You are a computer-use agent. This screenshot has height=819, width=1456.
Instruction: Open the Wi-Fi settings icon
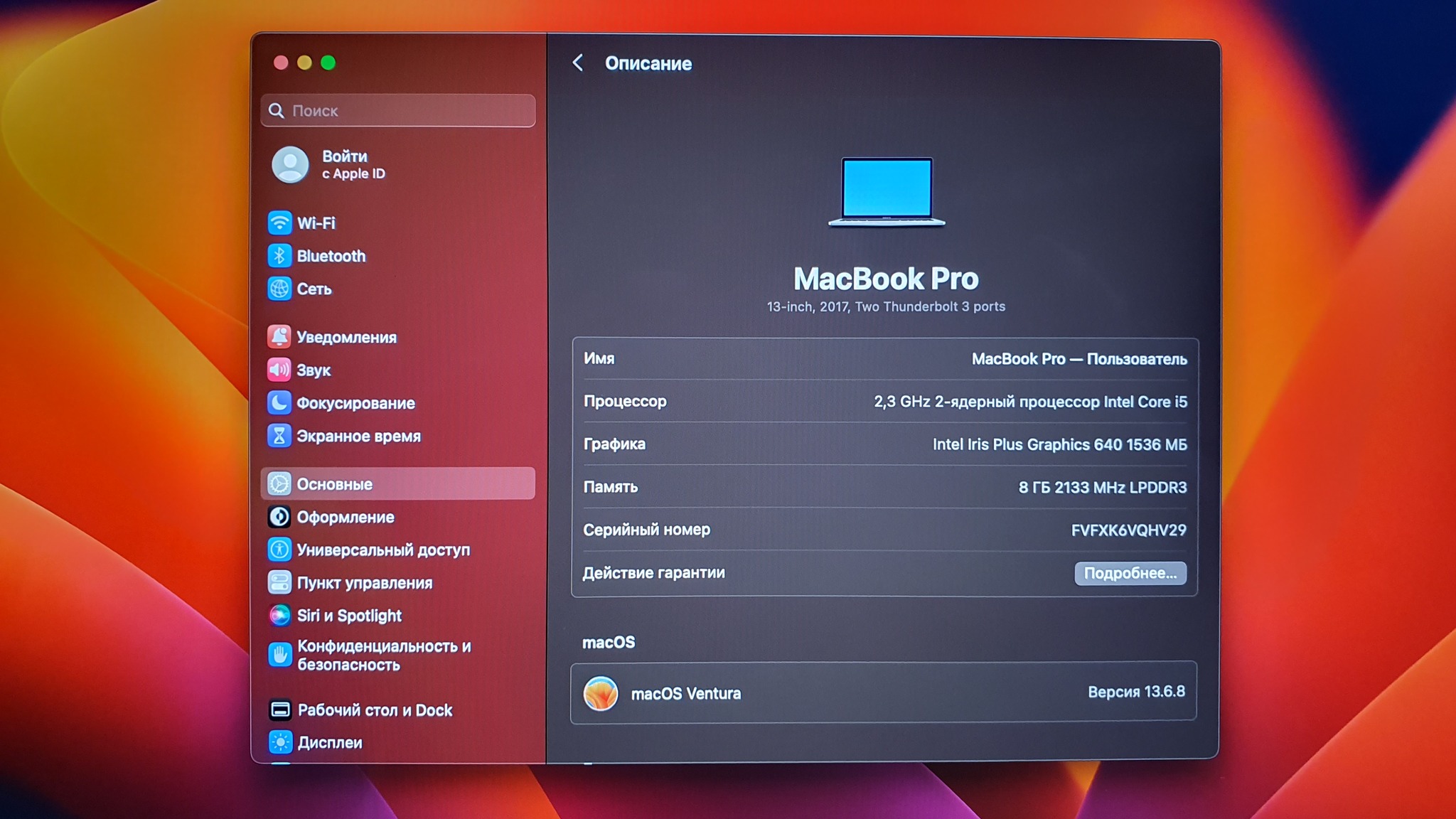(279, 223)
